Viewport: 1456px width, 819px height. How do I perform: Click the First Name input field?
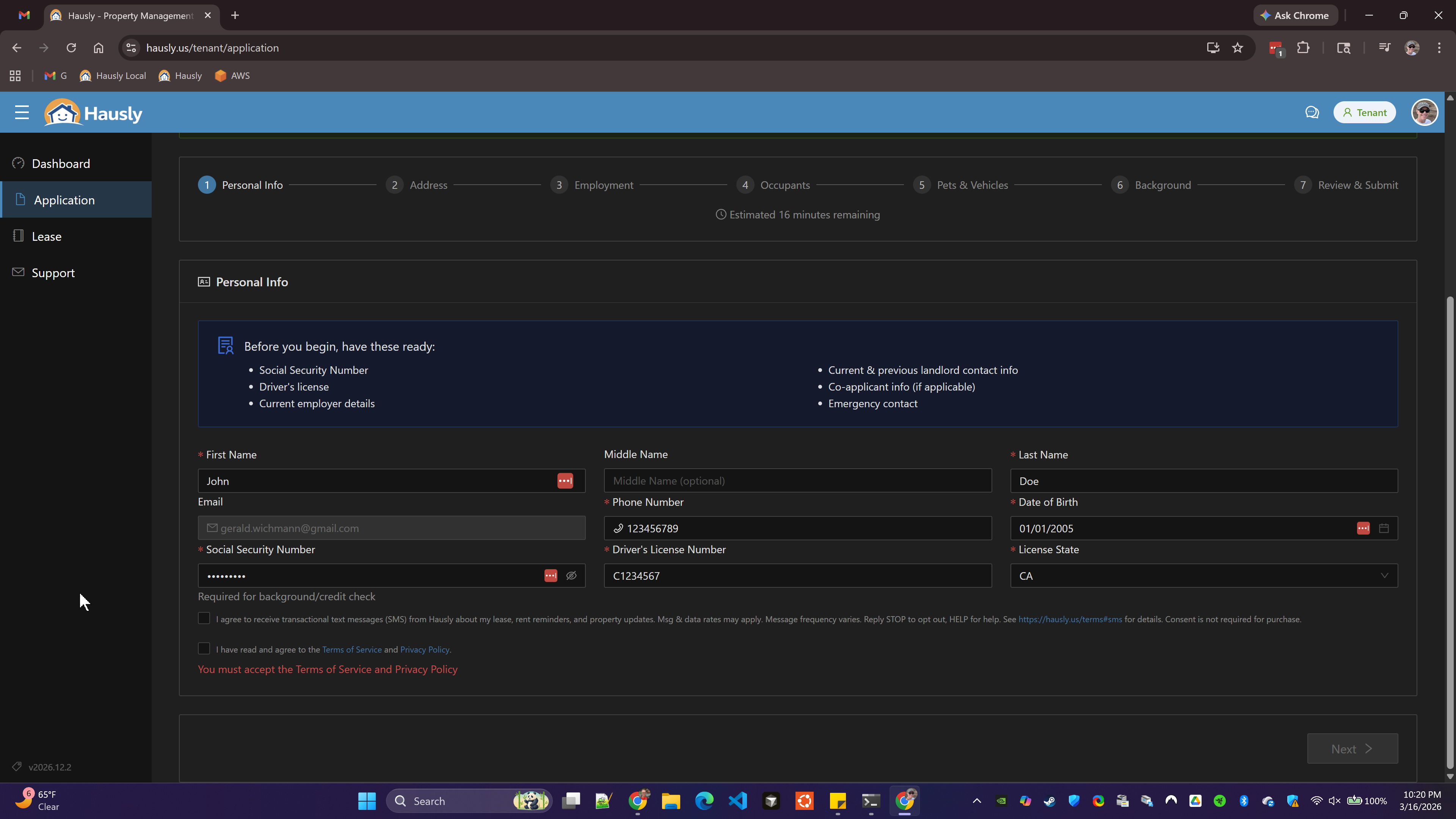391,480
